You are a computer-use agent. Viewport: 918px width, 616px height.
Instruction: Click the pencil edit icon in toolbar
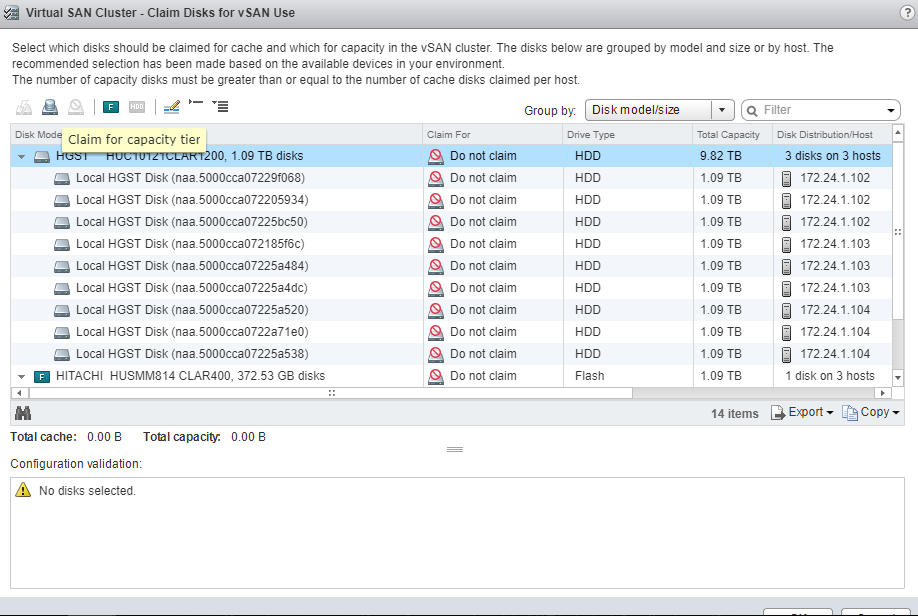click(172, 107)
